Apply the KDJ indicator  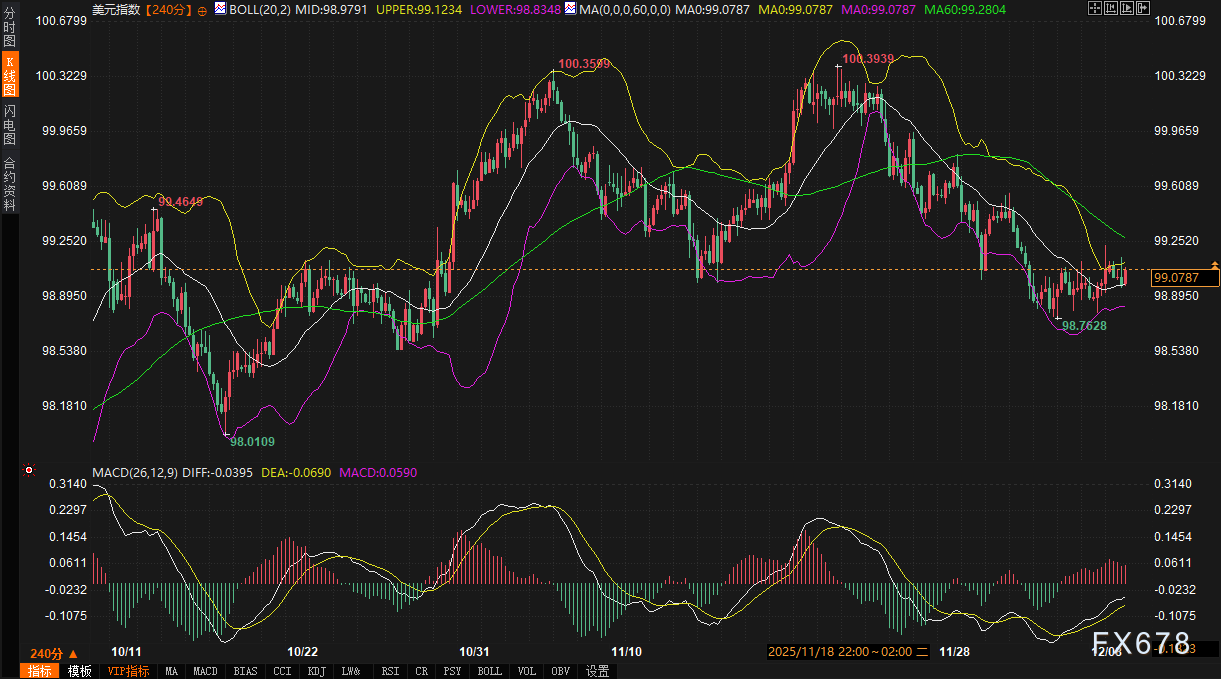tap(317, 671)
